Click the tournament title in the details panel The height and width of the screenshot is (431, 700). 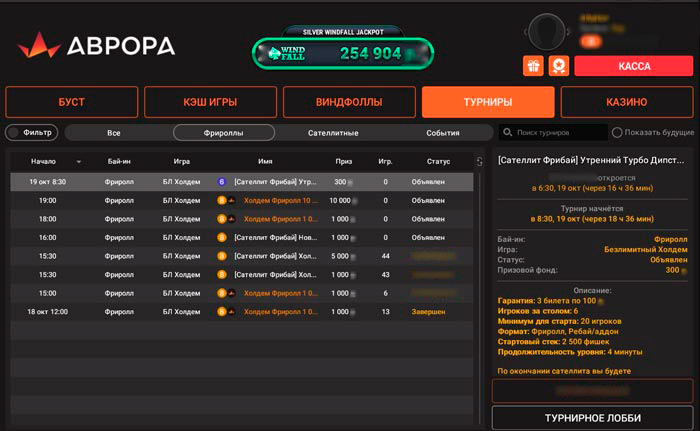tap(591, 160)
